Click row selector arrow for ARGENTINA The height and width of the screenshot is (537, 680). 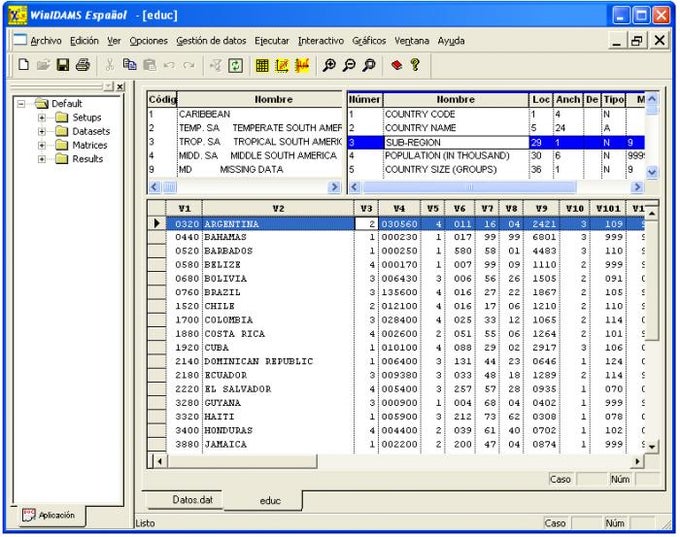[x=157, y=223]
